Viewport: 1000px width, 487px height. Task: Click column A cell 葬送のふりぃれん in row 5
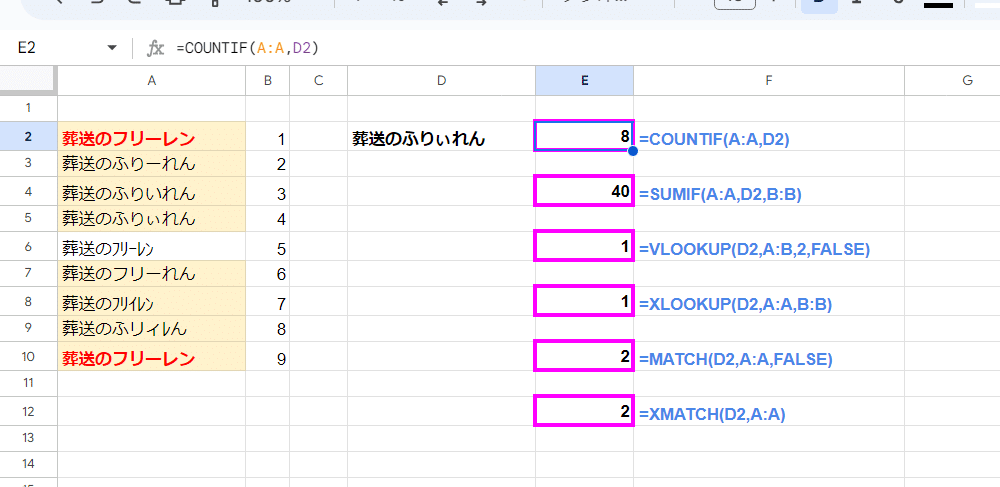point(152,219)
